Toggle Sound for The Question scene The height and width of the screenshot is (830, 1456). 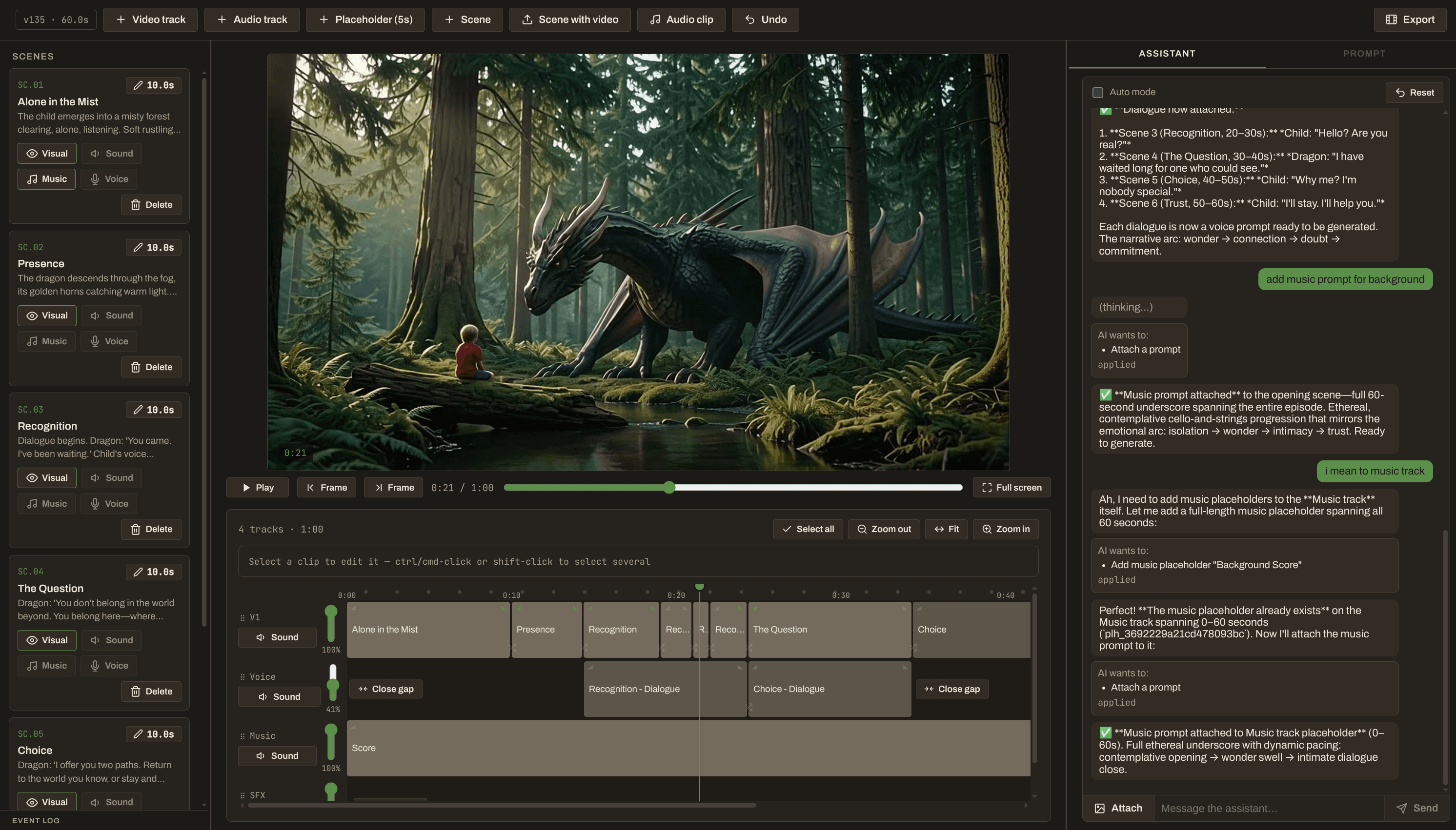point(111,640)
